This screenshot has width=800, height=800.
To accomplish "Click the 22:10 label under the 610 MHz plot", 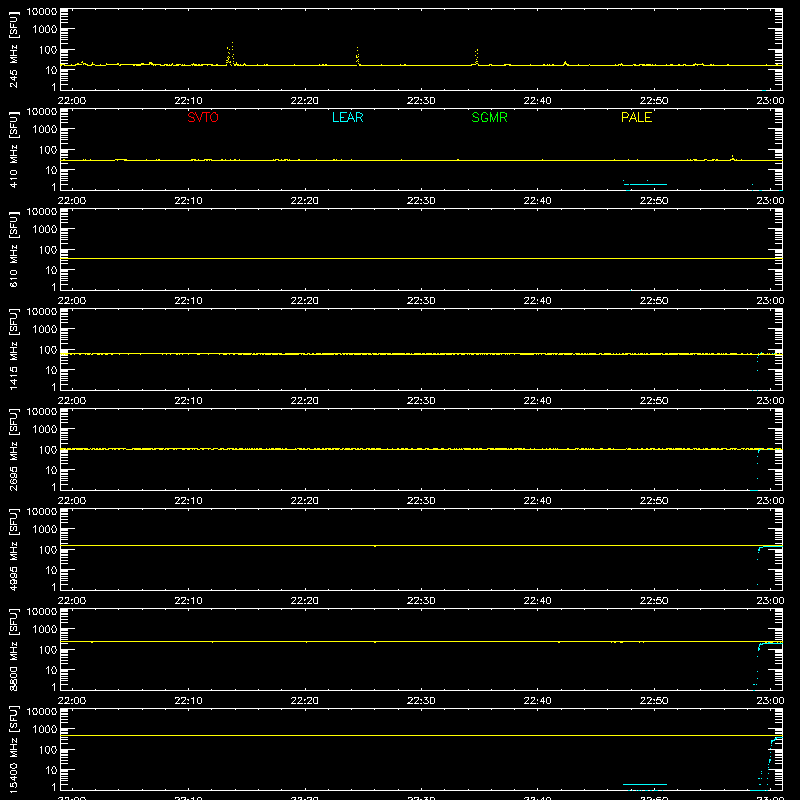I will point(188,301).
